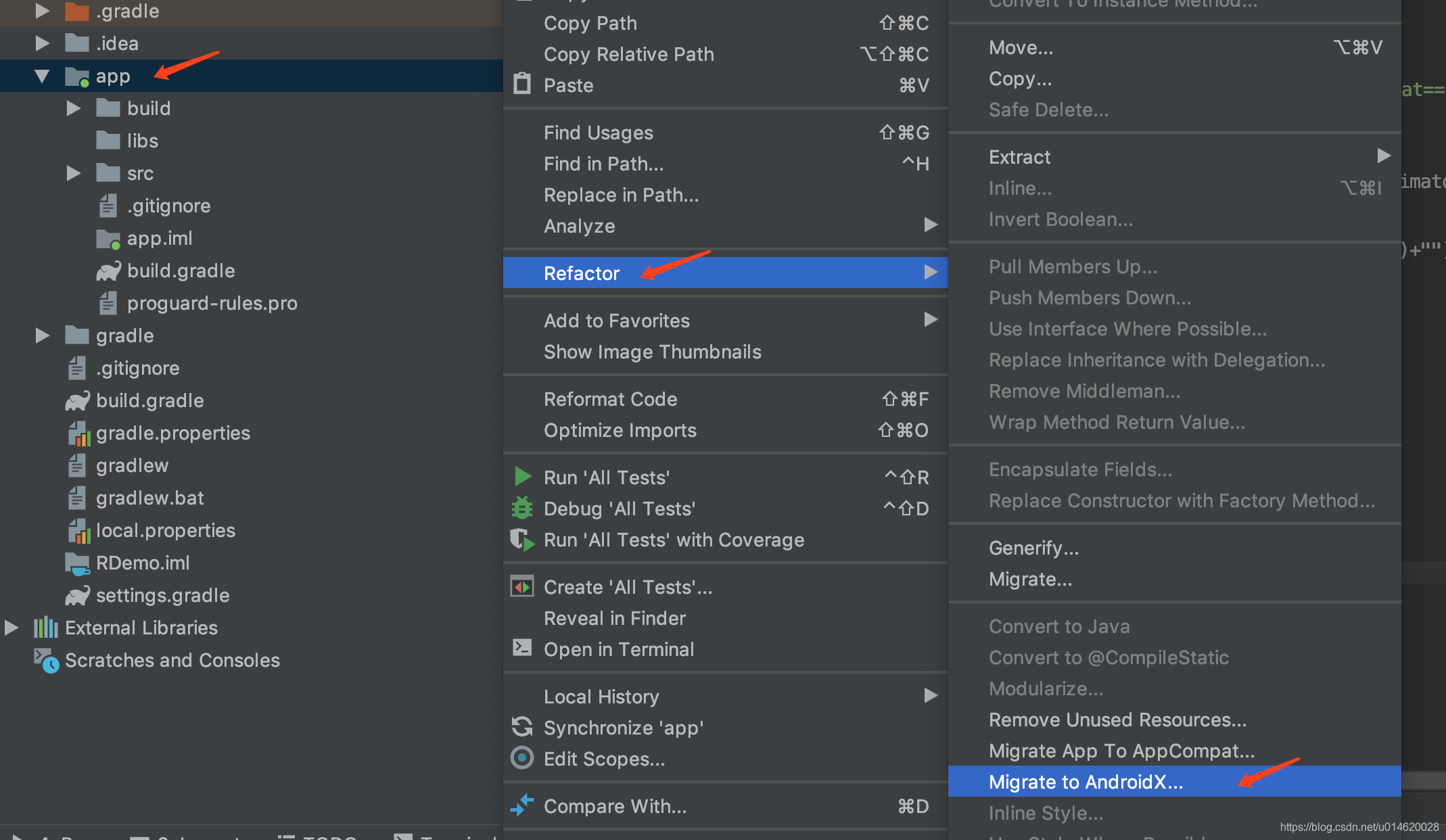The image size is (1446, 840).
Task: Open the Analyze submenu arrow
Action: pos(931,225)
